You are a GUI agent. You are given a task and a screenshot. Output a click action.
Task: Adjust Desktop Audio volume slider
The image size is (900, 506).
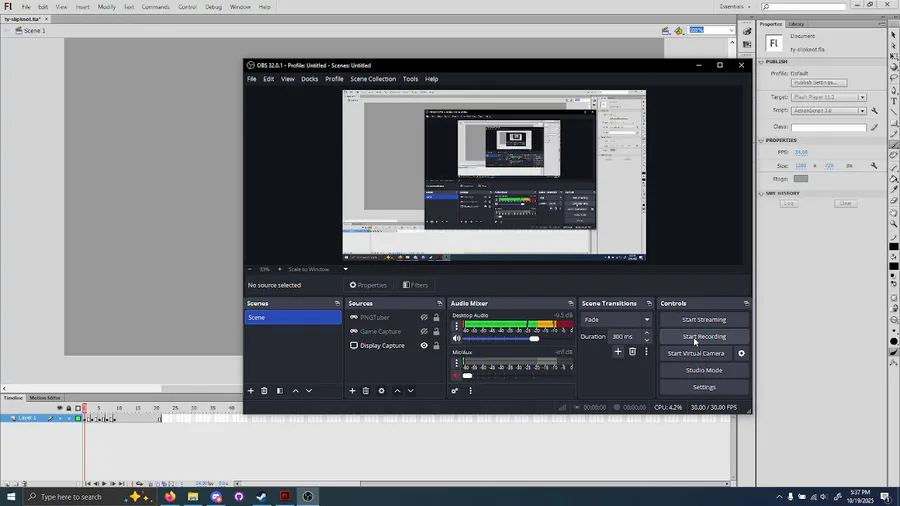click(534, 338)
